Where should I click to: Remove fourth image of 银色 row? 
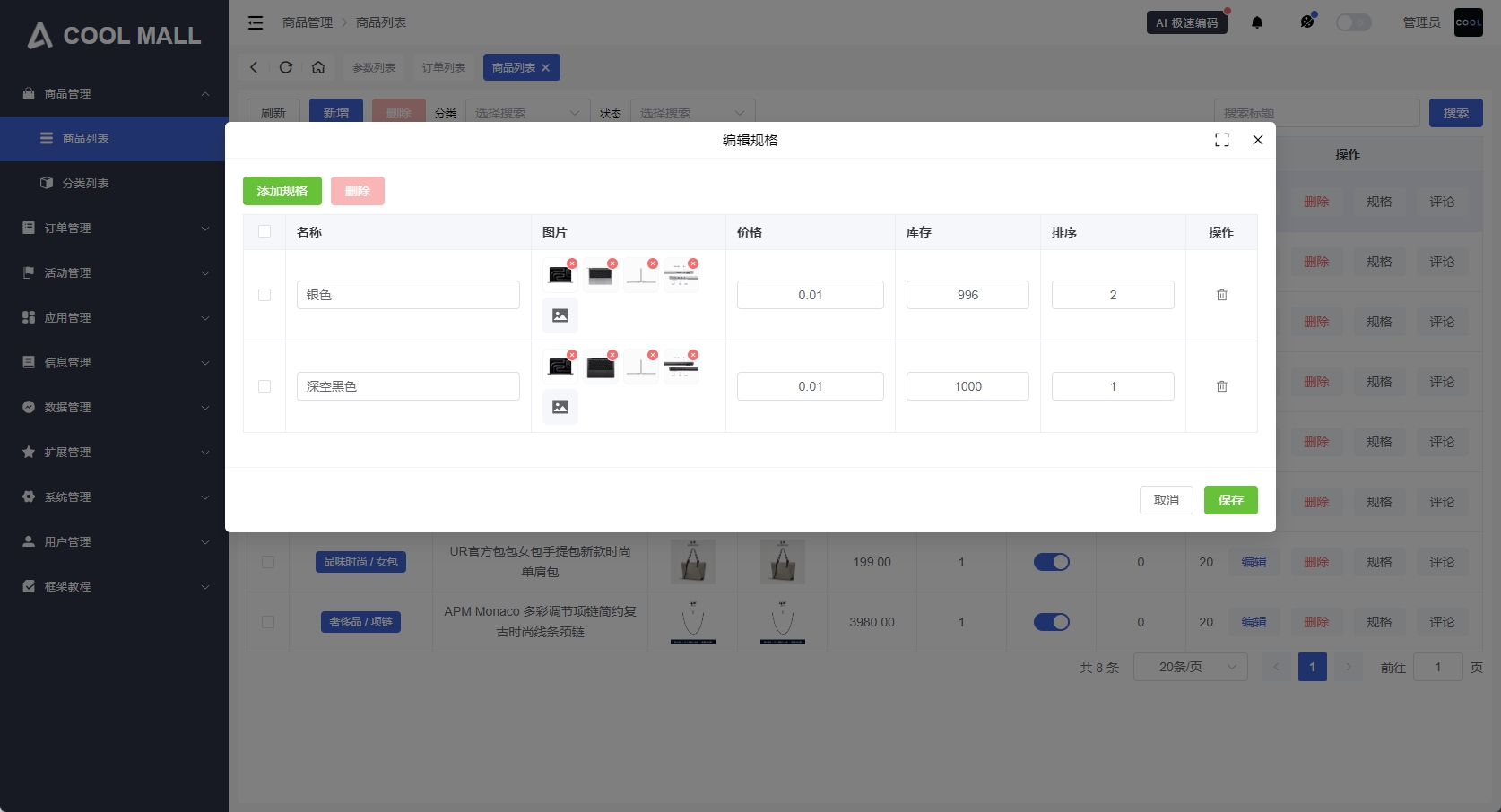693,263
